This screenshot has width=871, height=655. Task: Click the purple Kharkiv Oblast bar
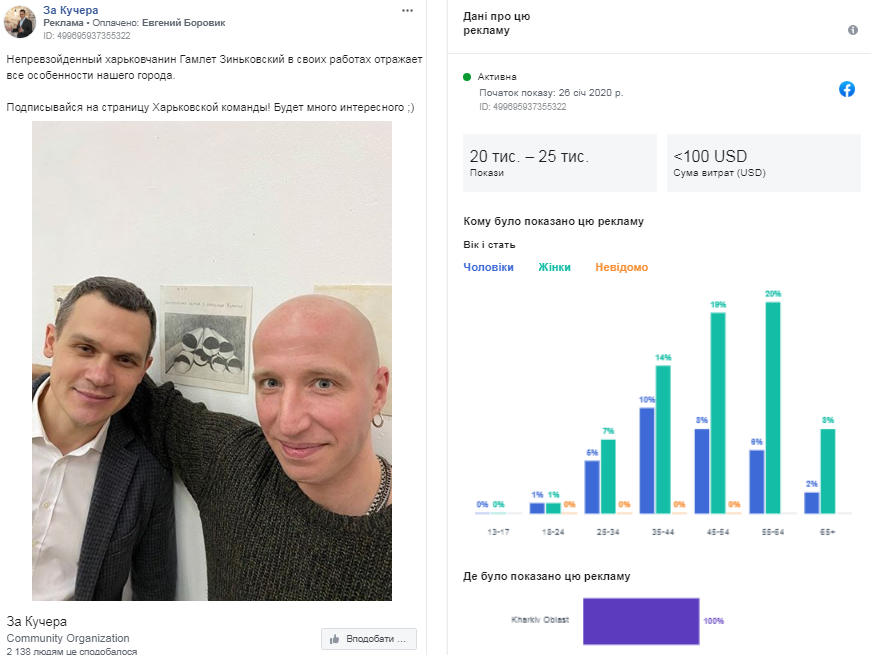pyautogui.click(x=641, y=621)
